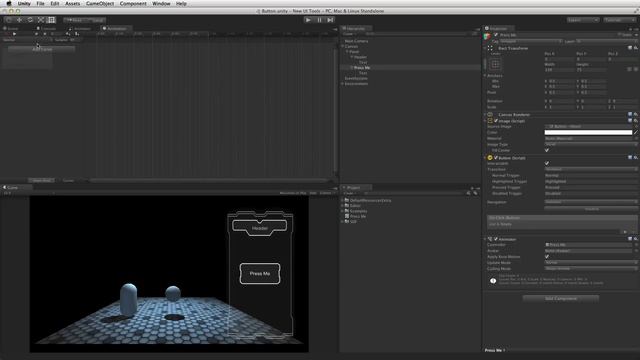Viewport: 640px width, 360px height.
Task: Open Image (Script) gear settings menu
Action: pyautogui.click(x=636, y=121)
